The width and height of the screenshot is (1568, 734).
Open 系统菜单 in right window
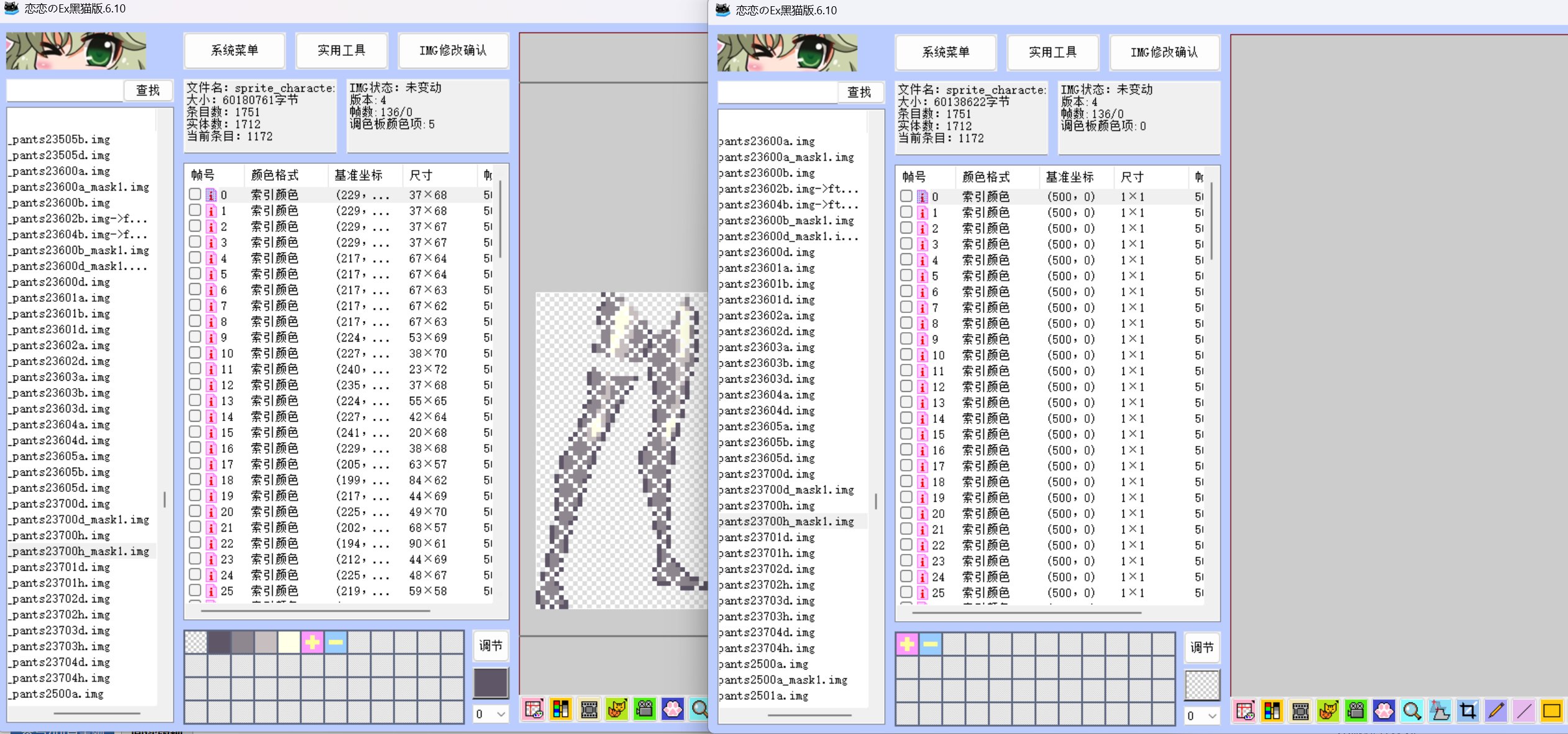tap(946, 52)
